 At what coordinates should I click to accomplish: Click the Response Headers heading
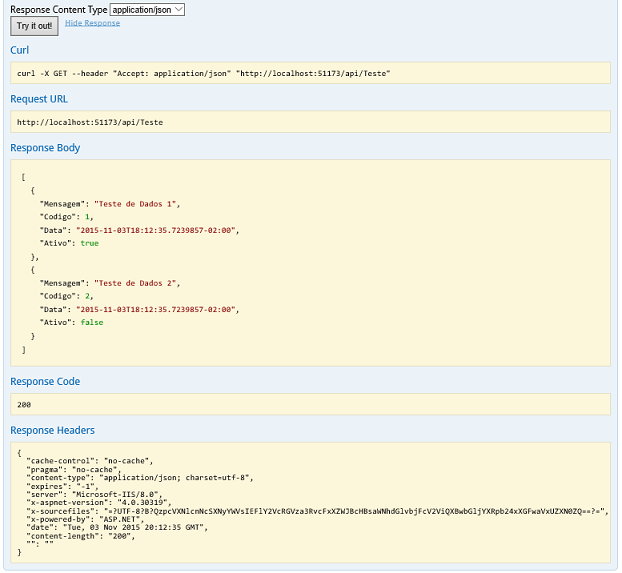[x=52, y=430]
